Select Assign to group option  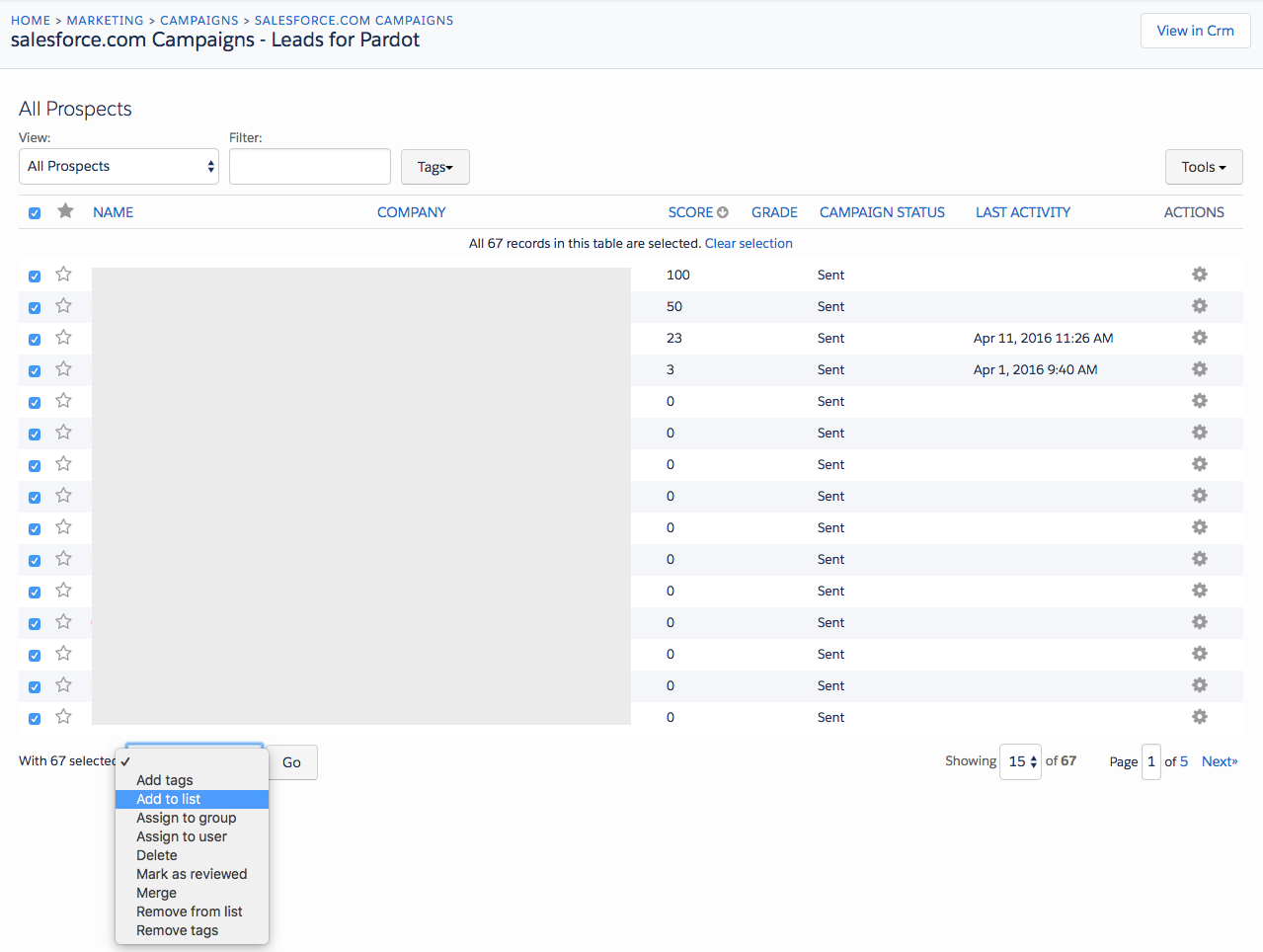tap(192, 818)
